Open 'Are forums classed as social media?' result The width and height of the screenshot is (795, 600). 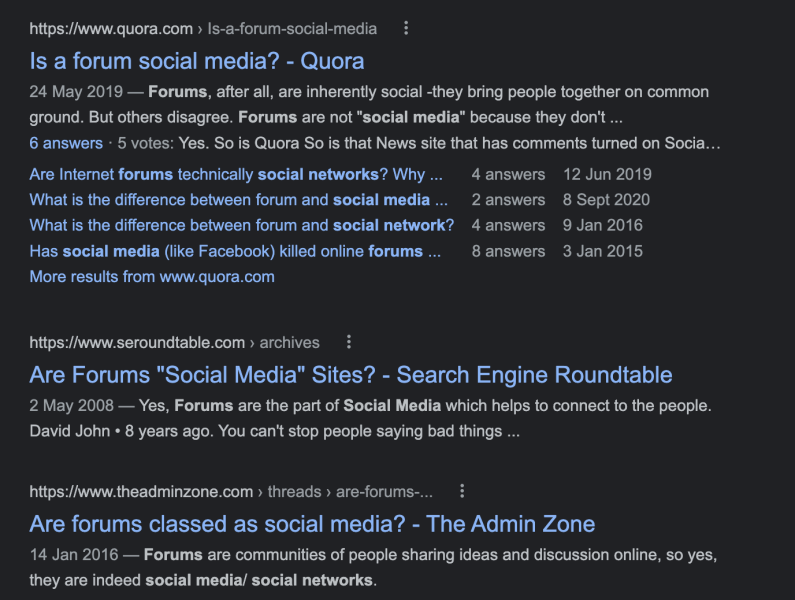[x=312, y=524]
